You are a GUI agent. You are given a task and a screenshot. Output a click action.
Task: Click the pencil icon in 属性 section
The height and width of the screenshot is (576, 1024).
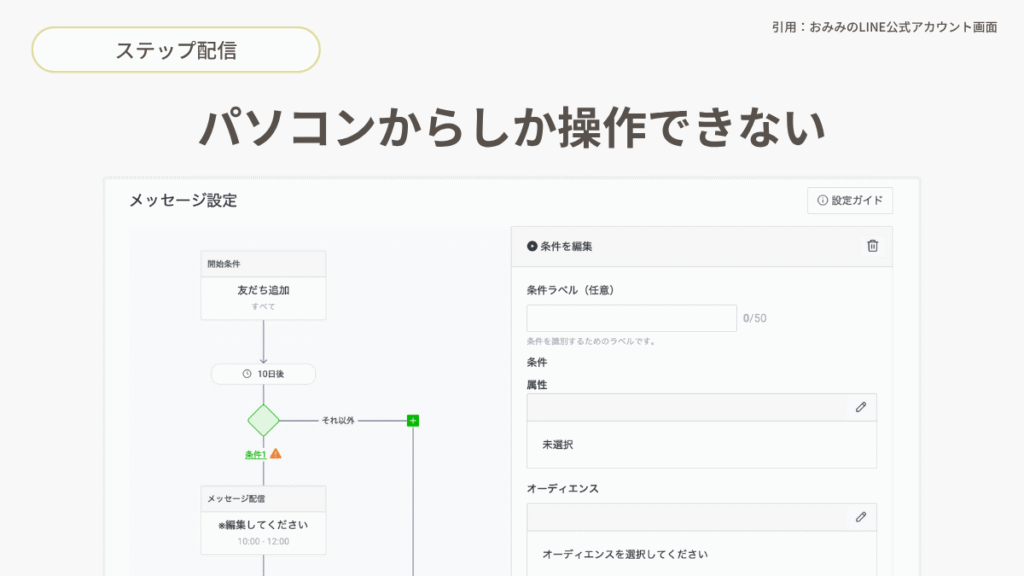860,407
